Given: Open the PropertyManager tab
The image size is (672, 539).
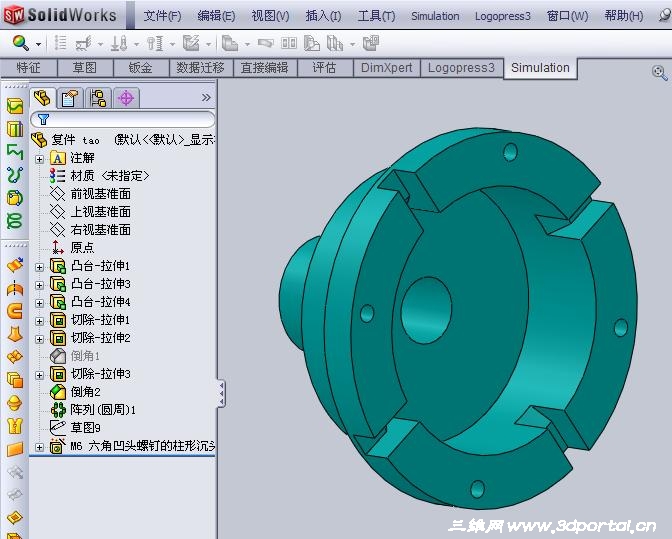Looking at the screenshot, I should [x=69, y=98].
